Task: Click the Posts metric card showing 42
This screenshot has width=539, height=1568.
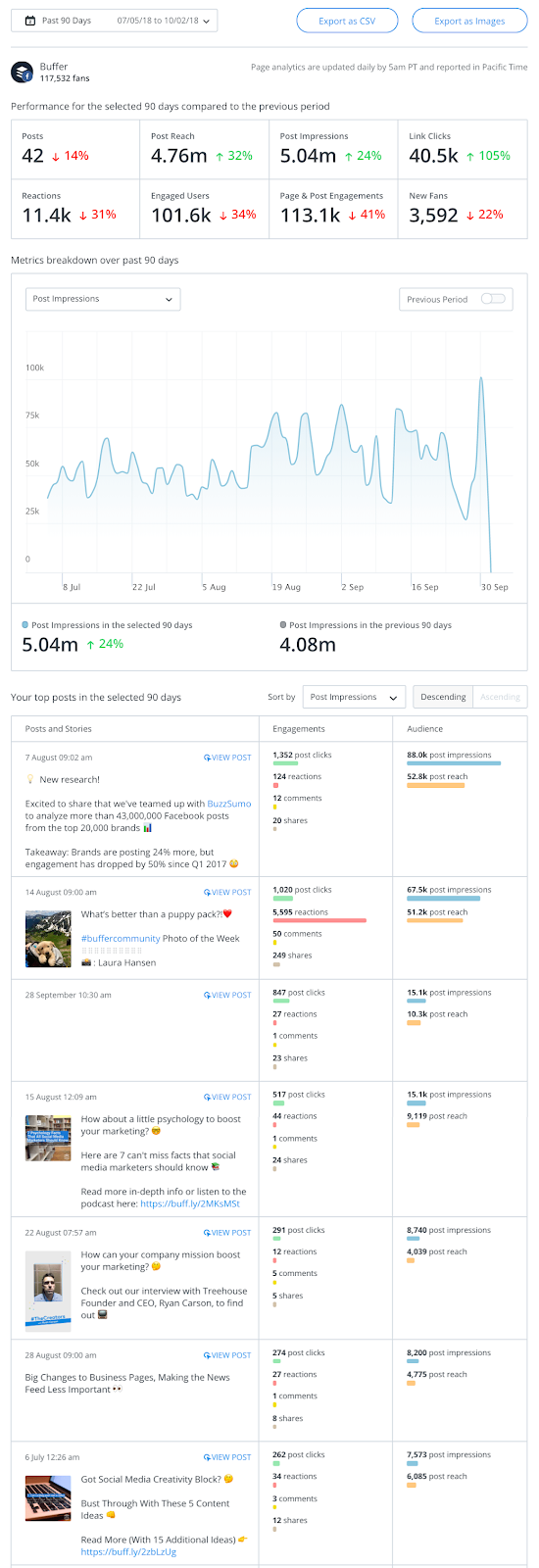Action: [75, 149]
